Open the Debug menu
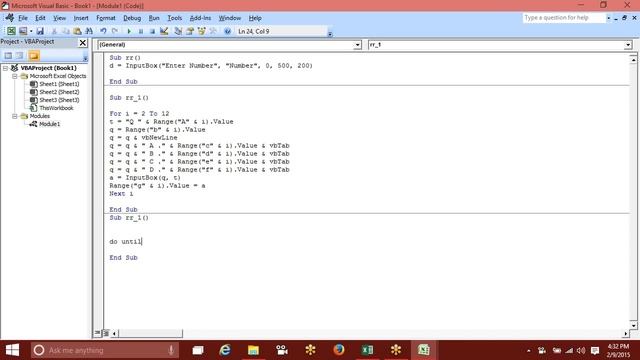 (x=132, y=18)
